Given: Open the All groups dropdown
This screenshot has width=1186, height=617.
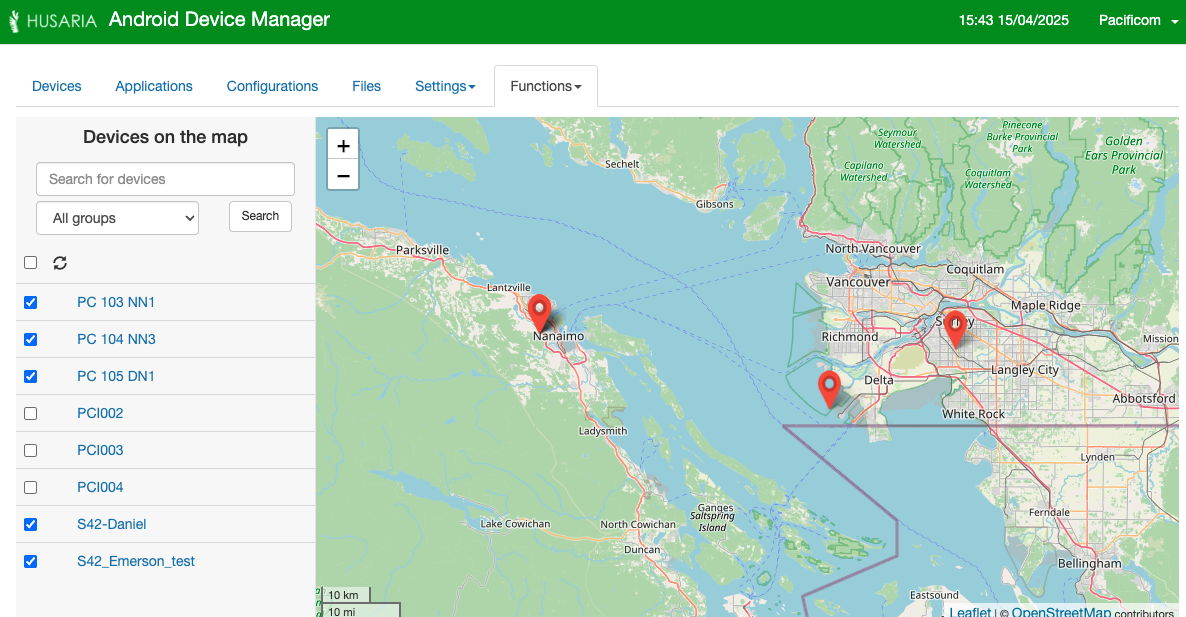Looking at the screenshot, I should (117, 219).
